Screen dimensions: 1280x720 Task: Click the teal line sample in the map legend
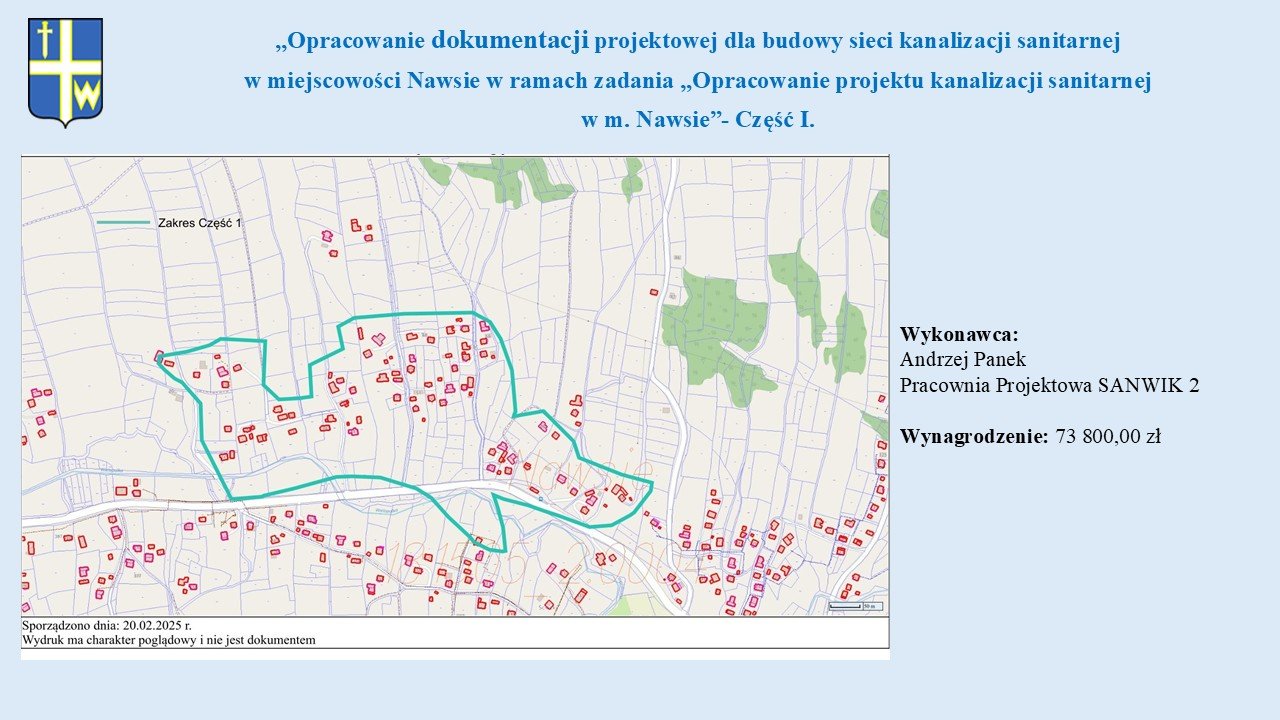[120, 223]
